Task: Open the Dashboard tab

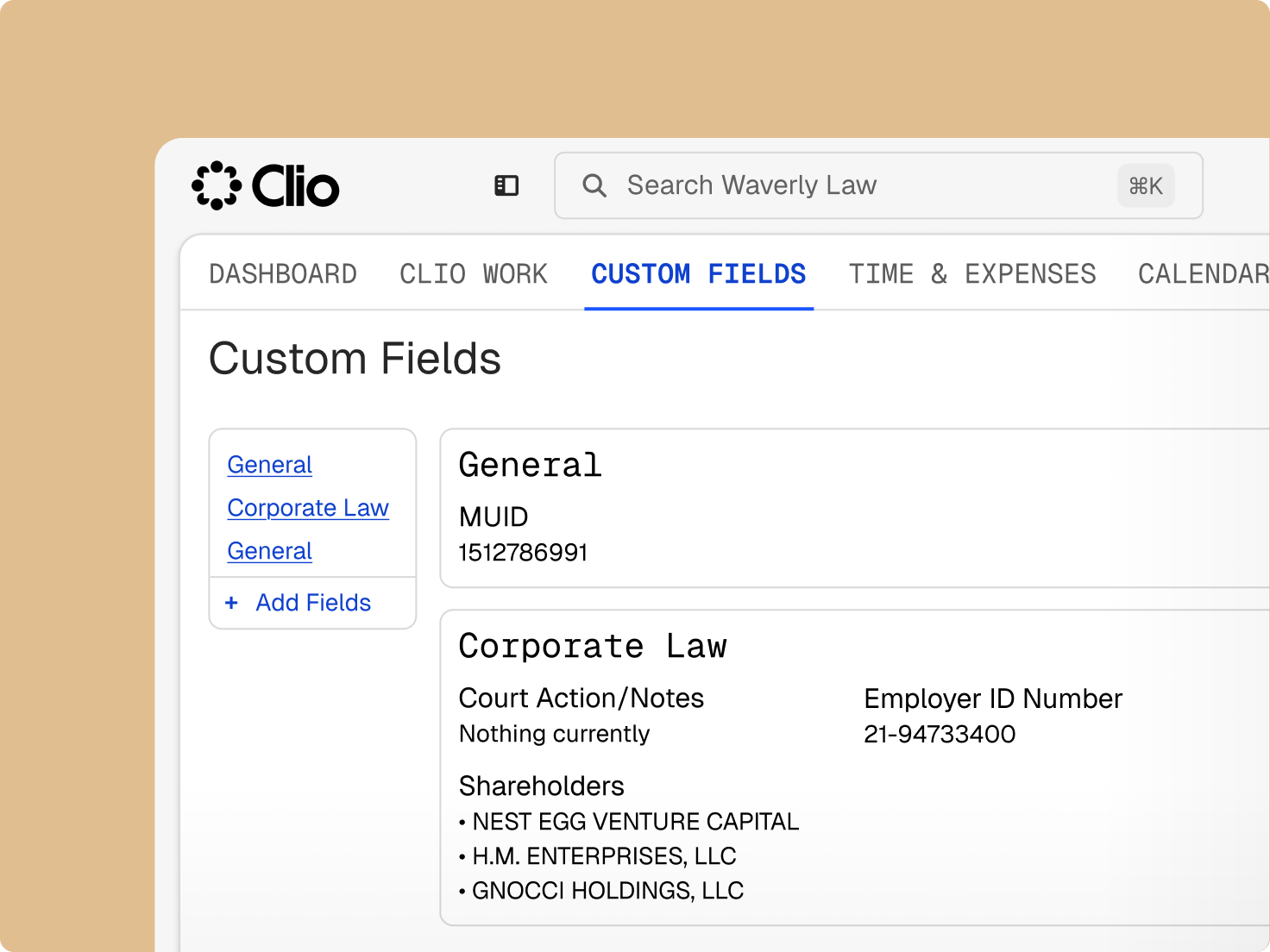Action: click(x=283, y=274)
